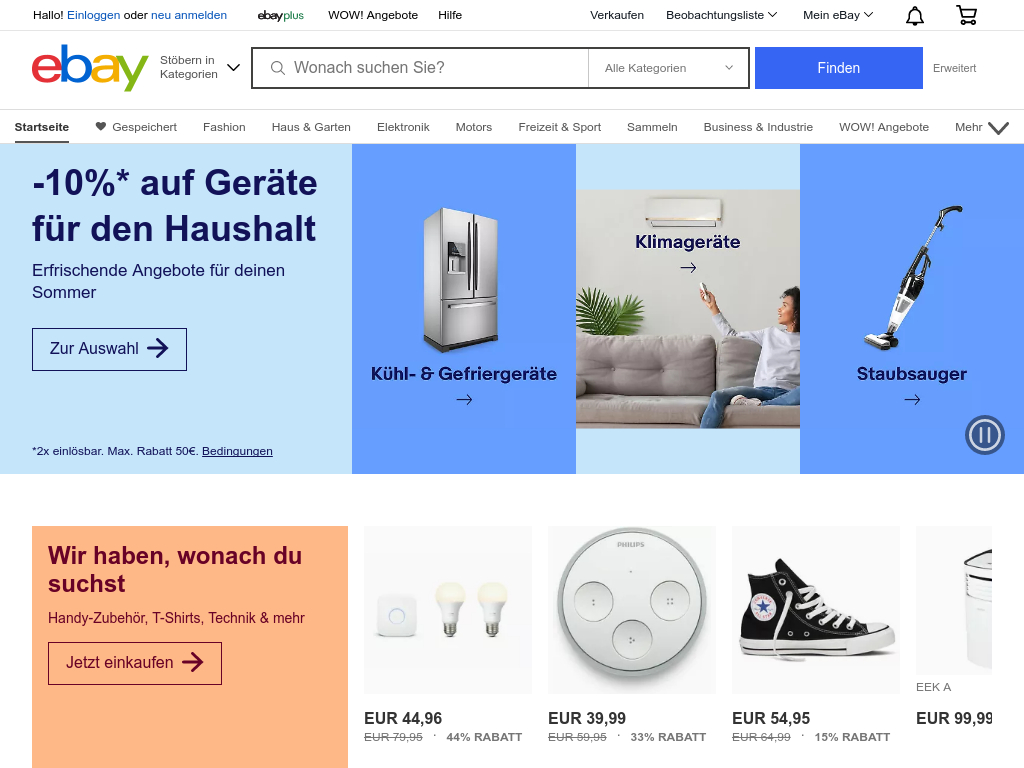
Task: Expand the Mehr categories menu
Action: (x=982, y=127)
